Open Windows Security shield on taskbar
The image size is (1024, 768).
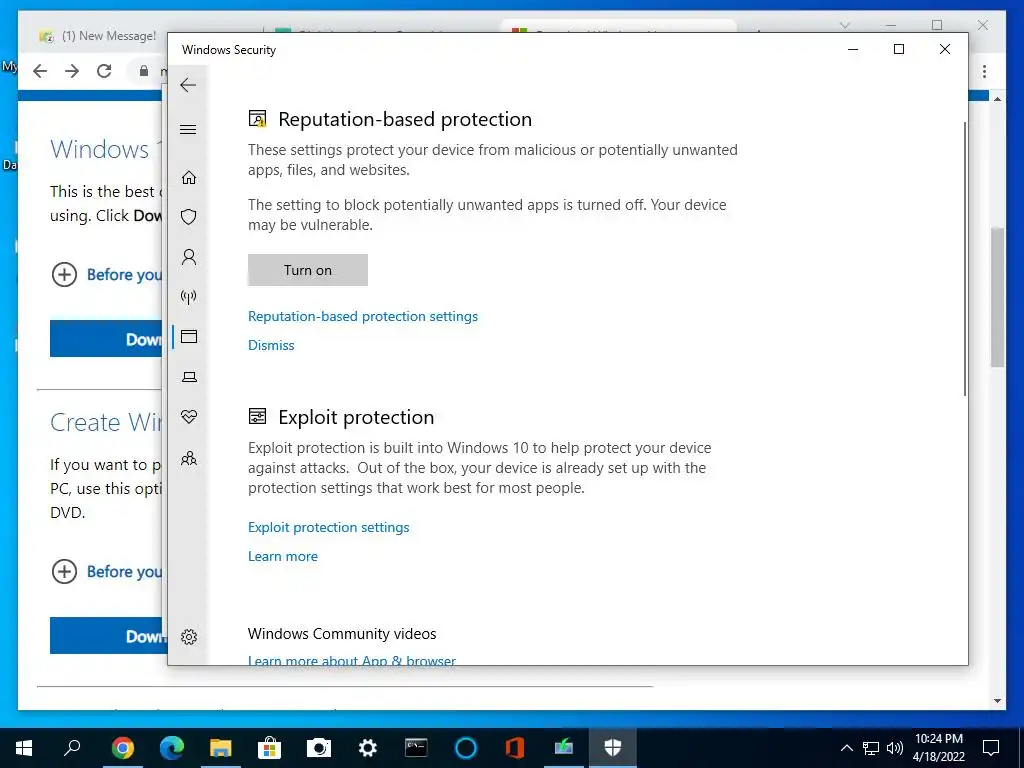coord(613,748)
